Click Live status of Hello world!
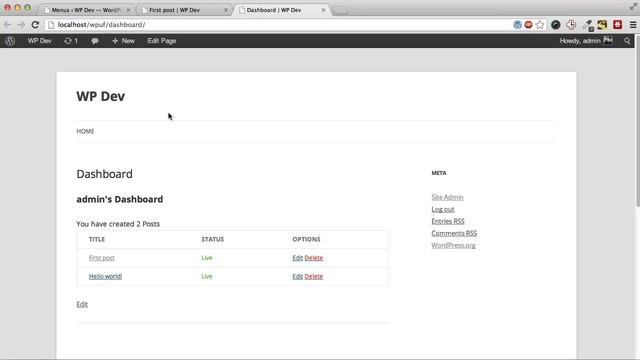640x360 pixels. click(207, 276)
